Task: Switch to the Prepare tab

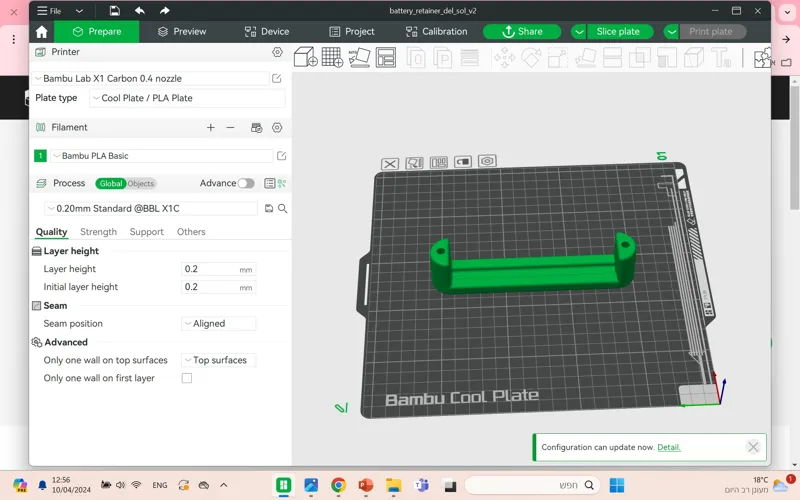Action: (96, 32)
